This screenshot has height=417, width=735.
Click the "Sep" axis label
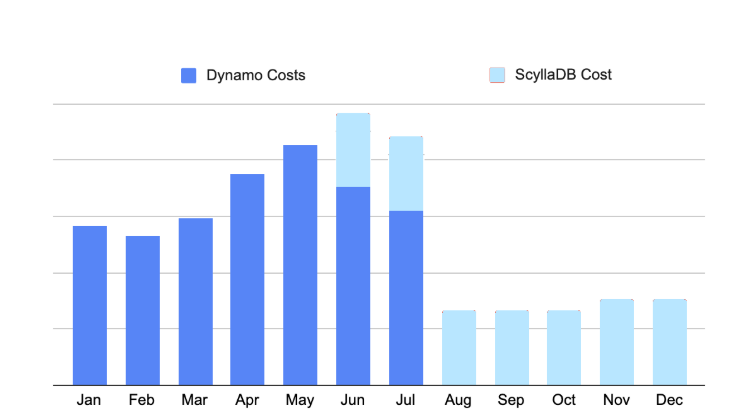click(511, 401)
